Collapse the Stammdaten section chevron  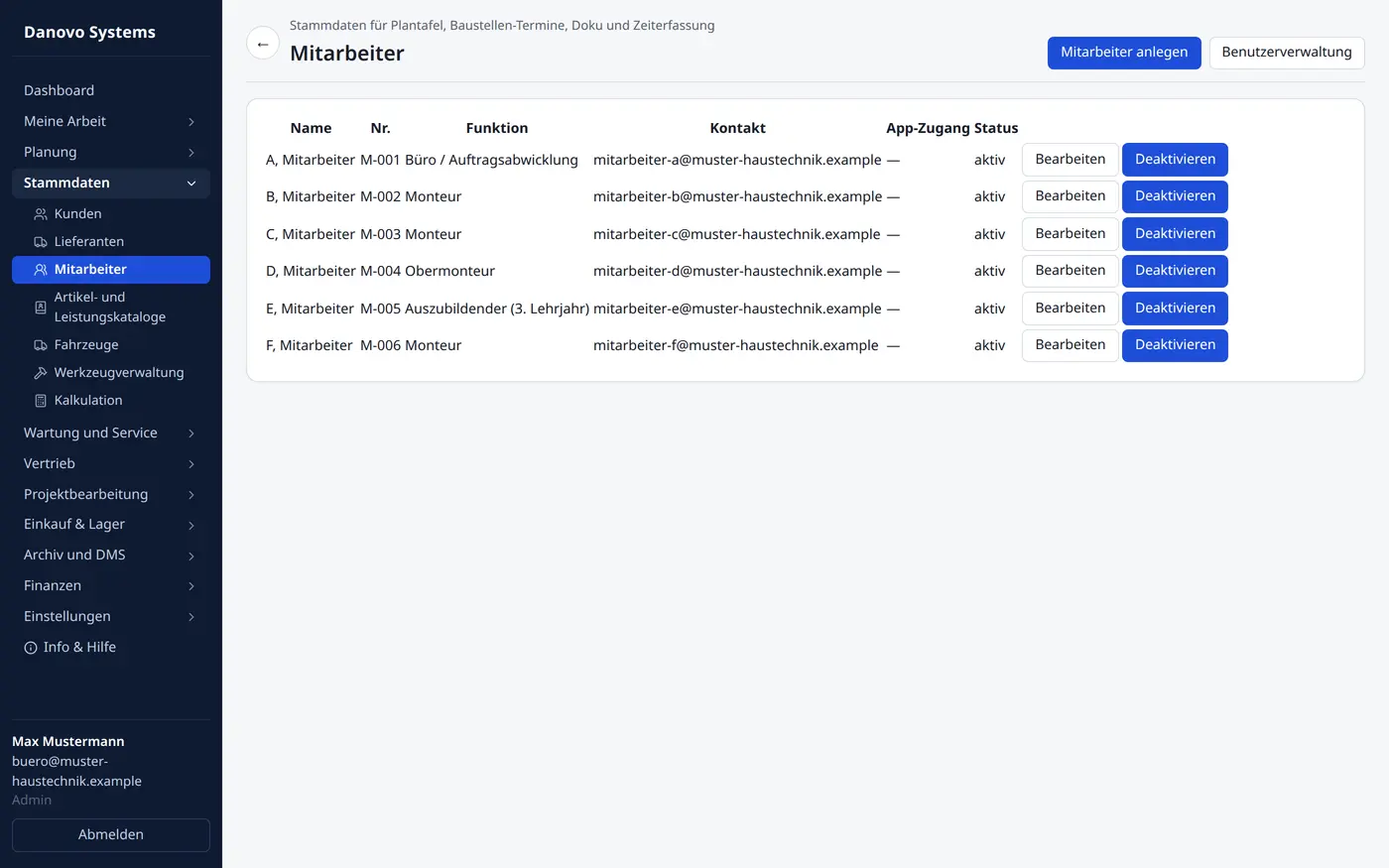(x=191, y=184)
